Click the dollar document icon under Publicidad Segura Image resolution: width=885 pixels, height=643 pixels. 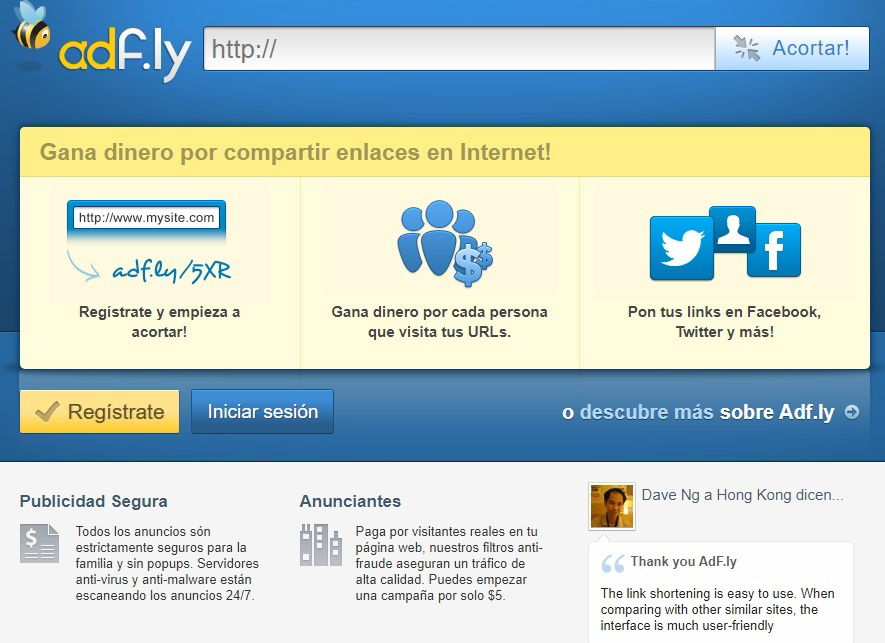(40, 543)
